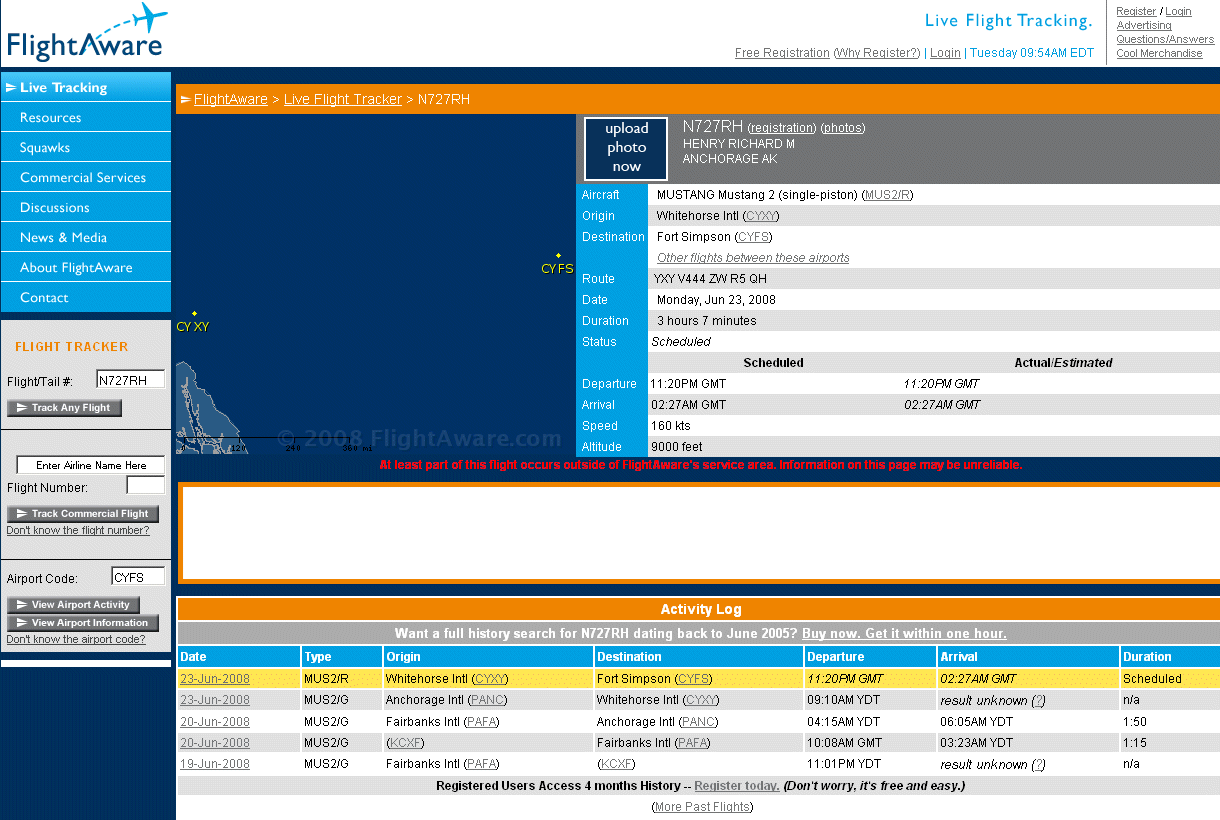The width and height of the screenshot is (1220, 820).
Task: Click 19-Jun-2008 date link
Action: (x=215, y=764)
